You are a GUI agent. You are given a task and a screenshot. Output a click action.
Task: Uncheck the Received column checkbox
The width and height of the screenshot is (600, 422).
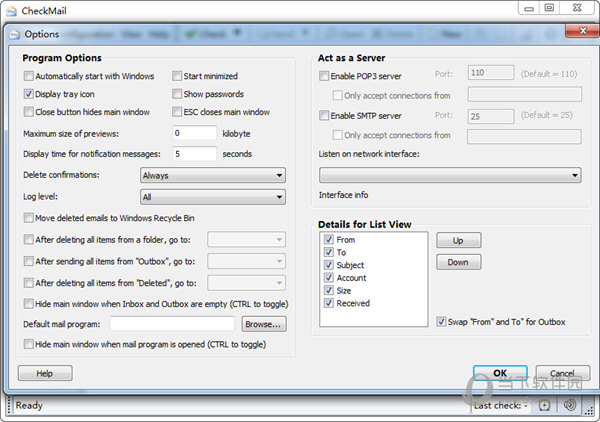pyautogui.click(x=329, y=303)
